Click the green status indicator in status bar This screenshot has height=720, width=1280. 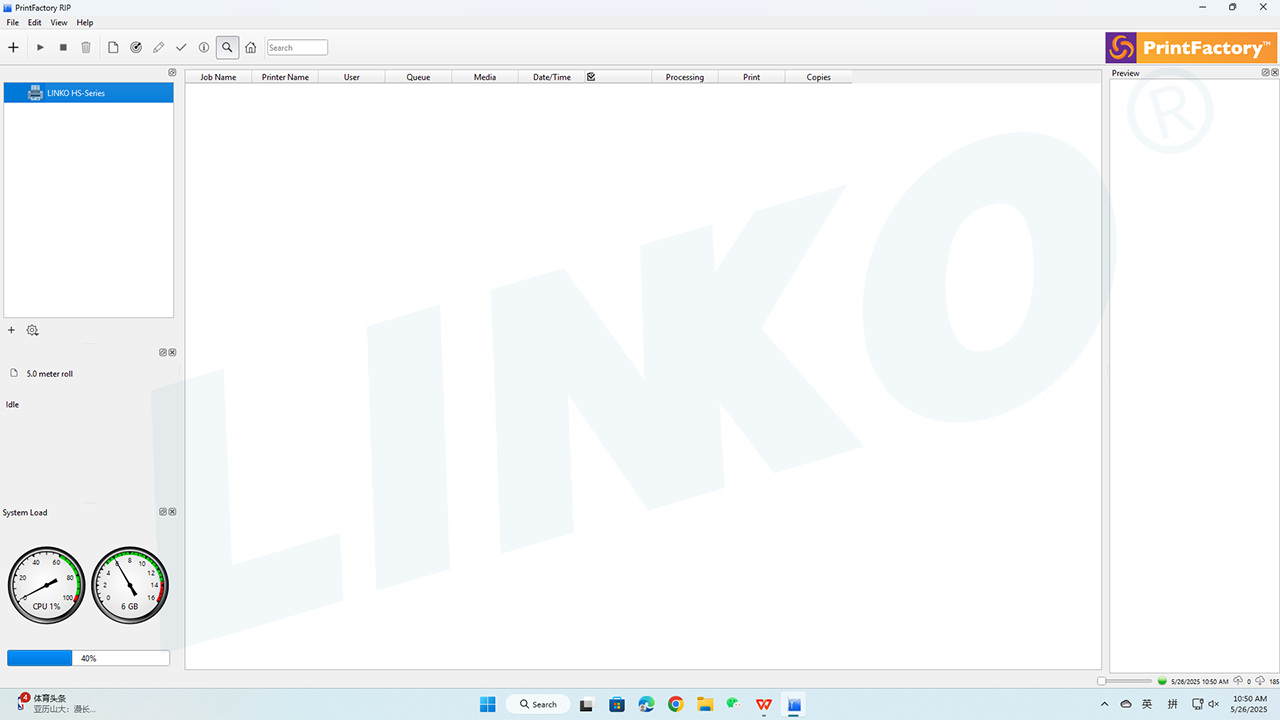pos(1162,681)
